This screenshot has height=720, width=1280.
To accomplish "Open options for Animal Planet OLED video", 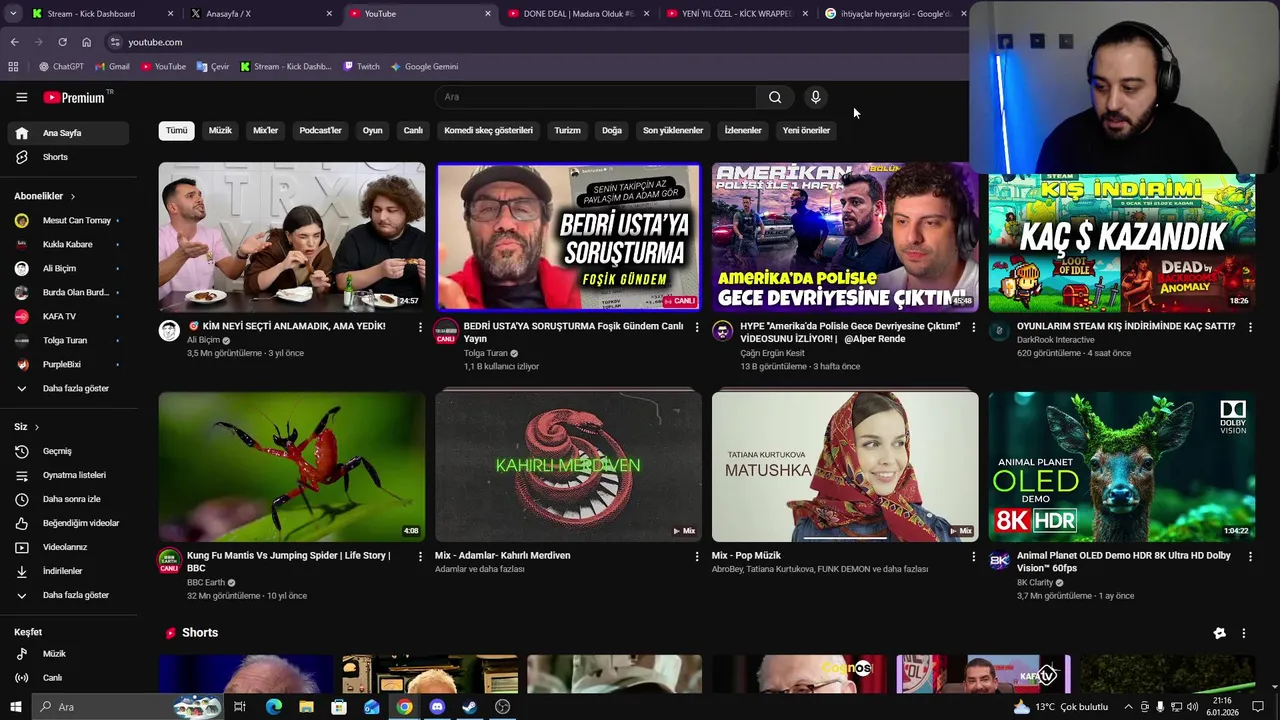I will pos(1250,556).
